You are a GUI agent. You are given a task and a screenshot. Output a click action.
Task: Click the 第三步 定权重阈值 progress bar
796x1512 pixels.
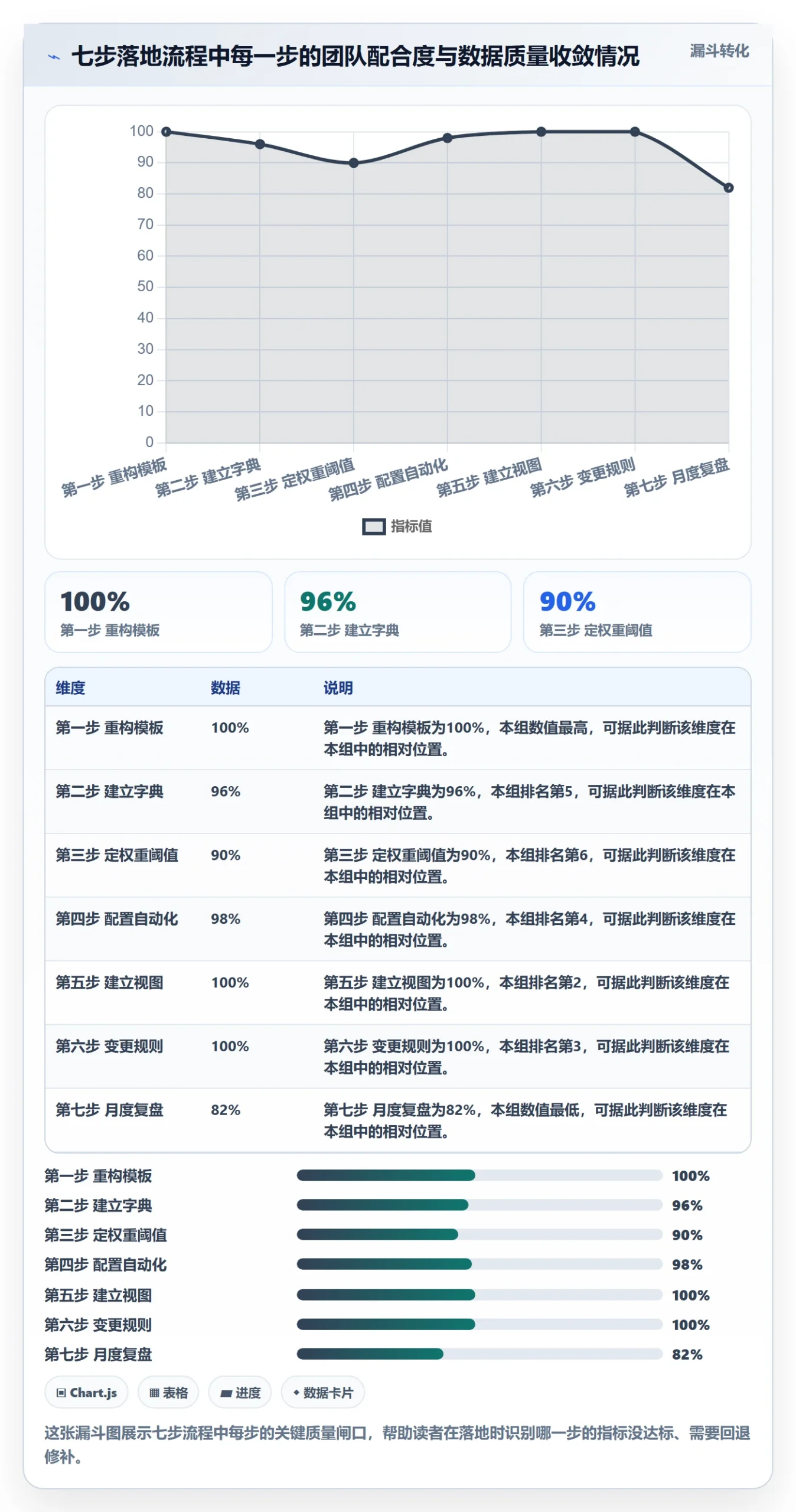pyautogui.click(x=479, y=1234)
